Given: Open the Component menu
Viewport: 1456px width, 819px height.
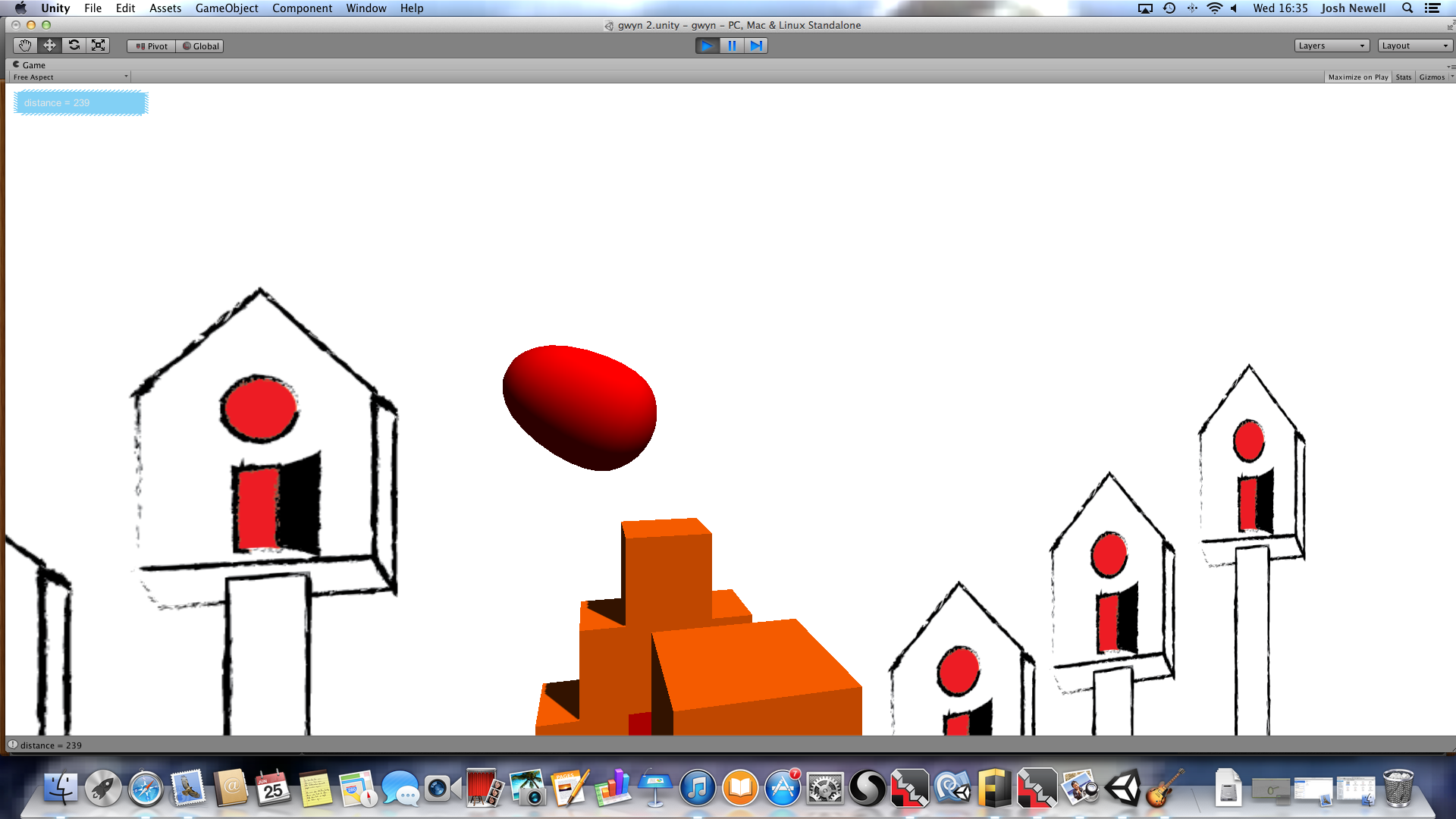Looking at the screenshot, I should [302, 8].
